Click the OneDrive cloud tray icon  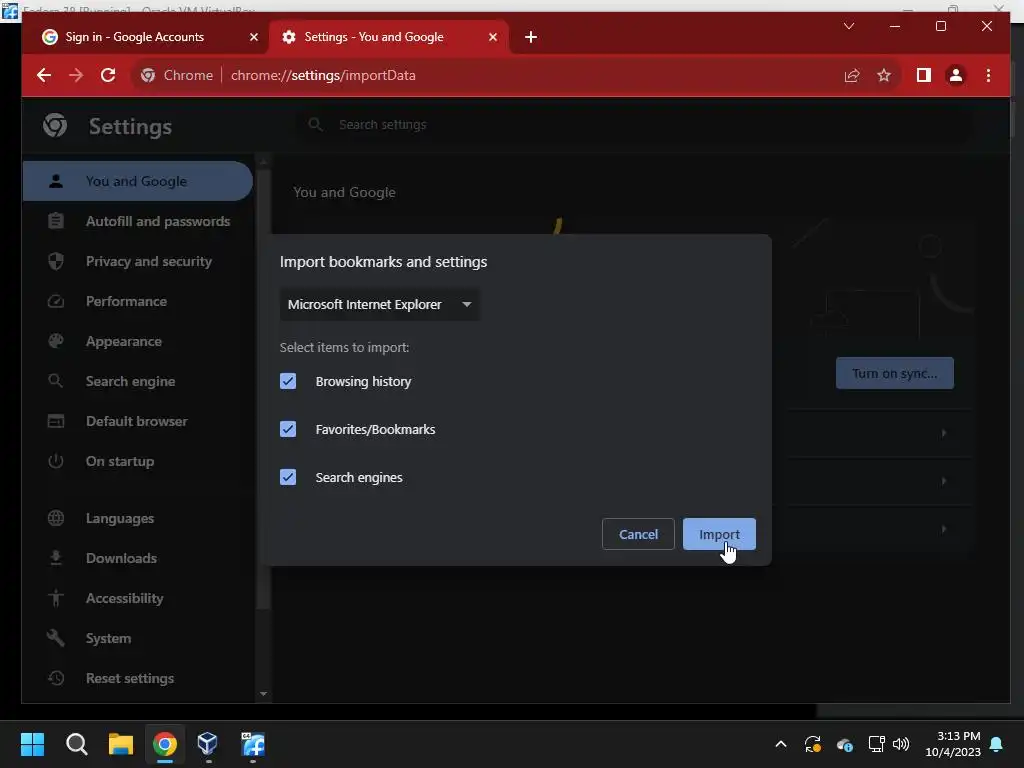point(844,744)
